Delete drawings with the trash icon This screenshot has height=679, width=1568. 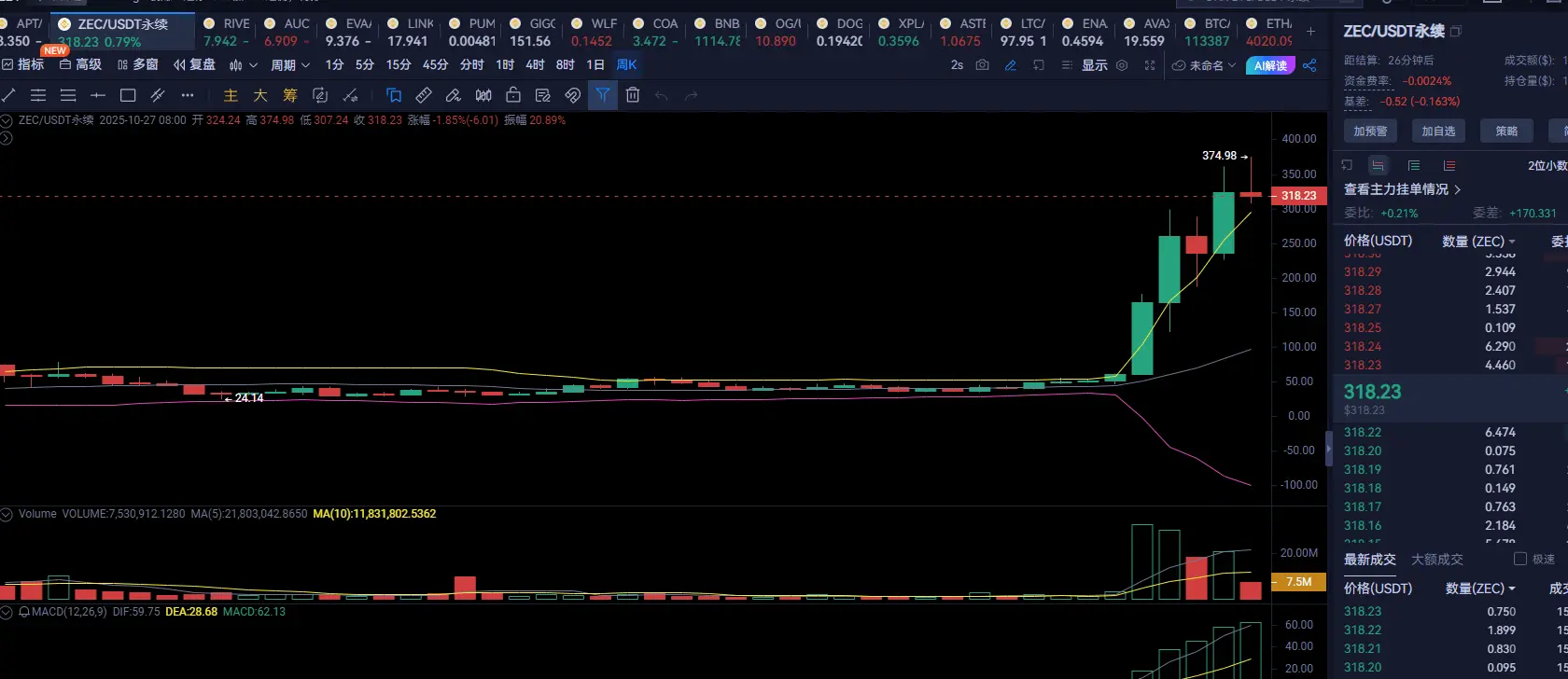[x=633, y=95]
